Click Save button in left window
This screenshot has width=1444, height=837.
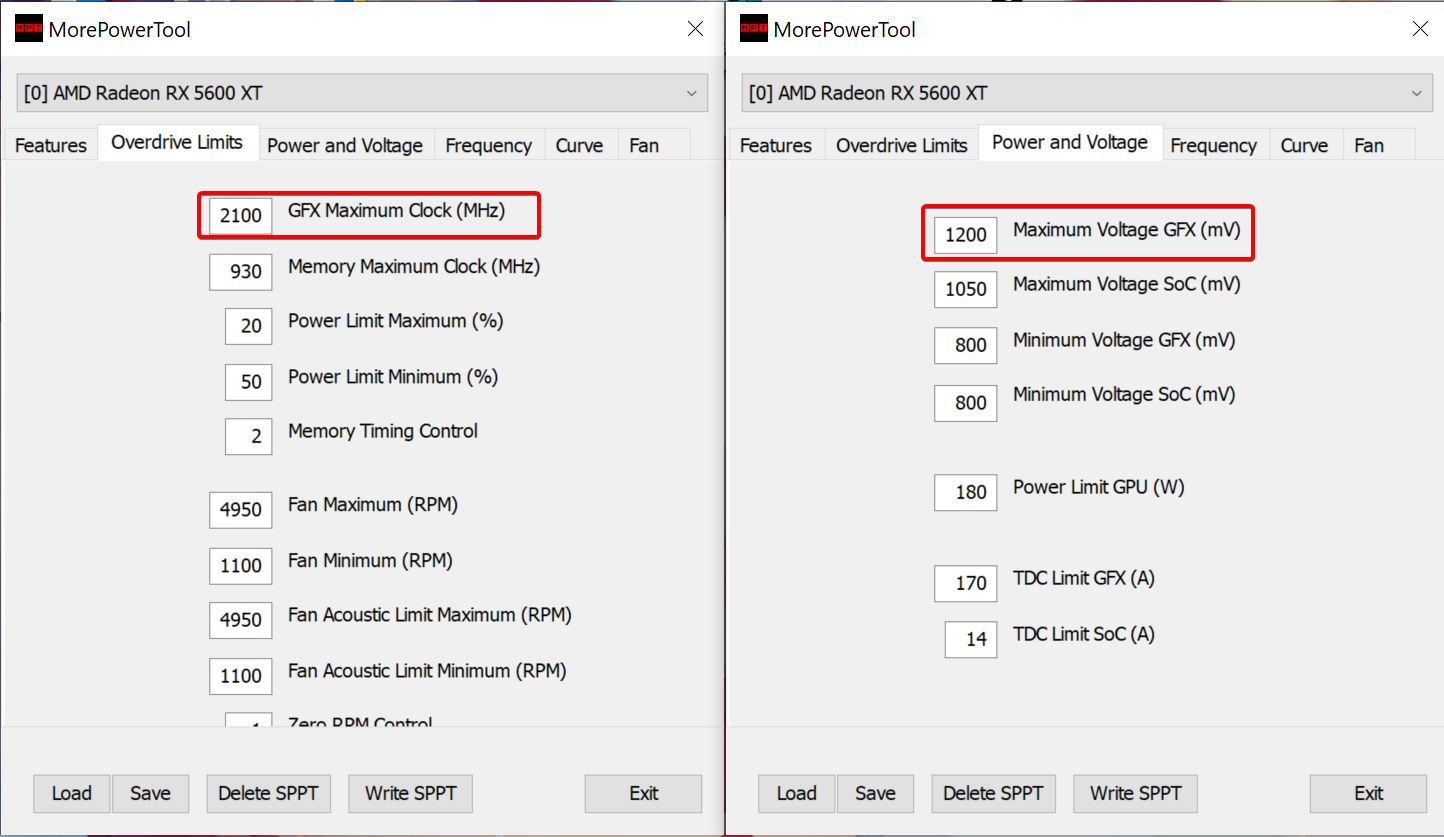[150, 793]
